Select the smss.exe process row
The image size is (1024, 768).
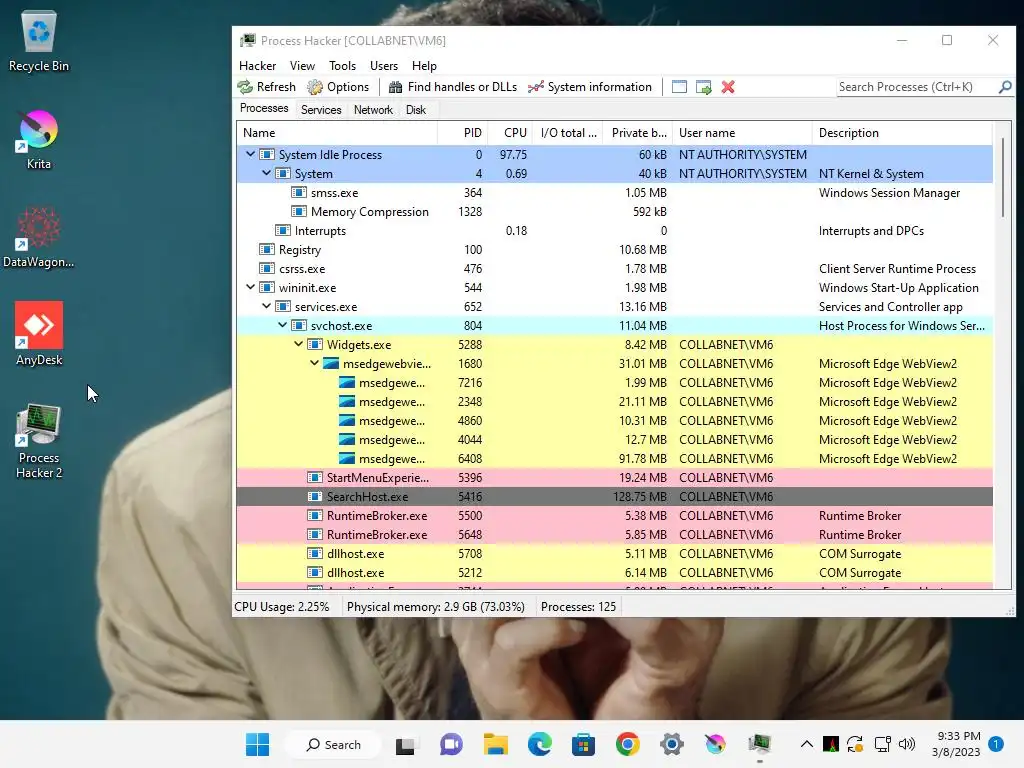coord(615,193)
